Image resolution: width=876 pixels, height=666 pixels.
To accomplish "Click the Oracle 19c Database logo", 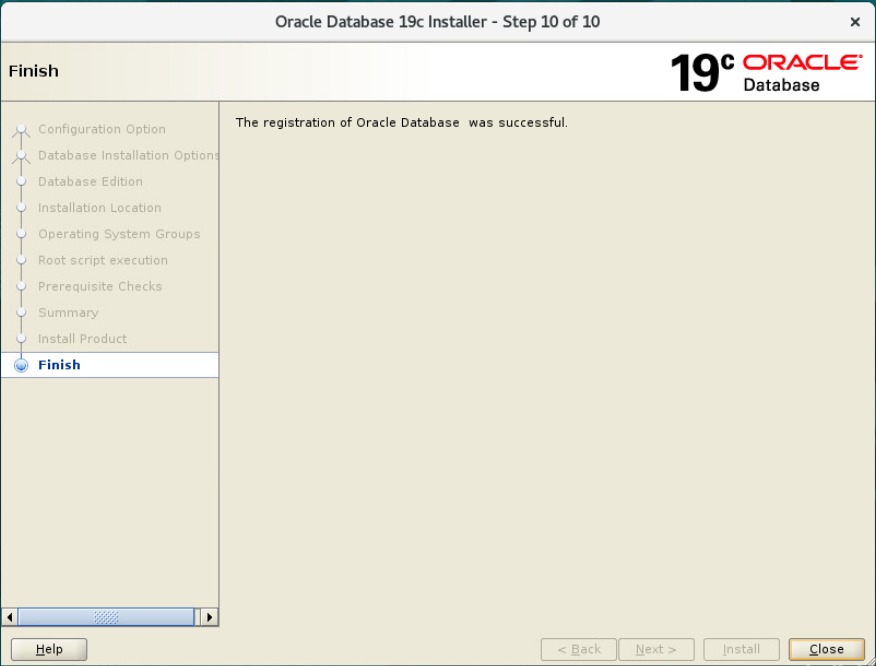I will point(766,72).
